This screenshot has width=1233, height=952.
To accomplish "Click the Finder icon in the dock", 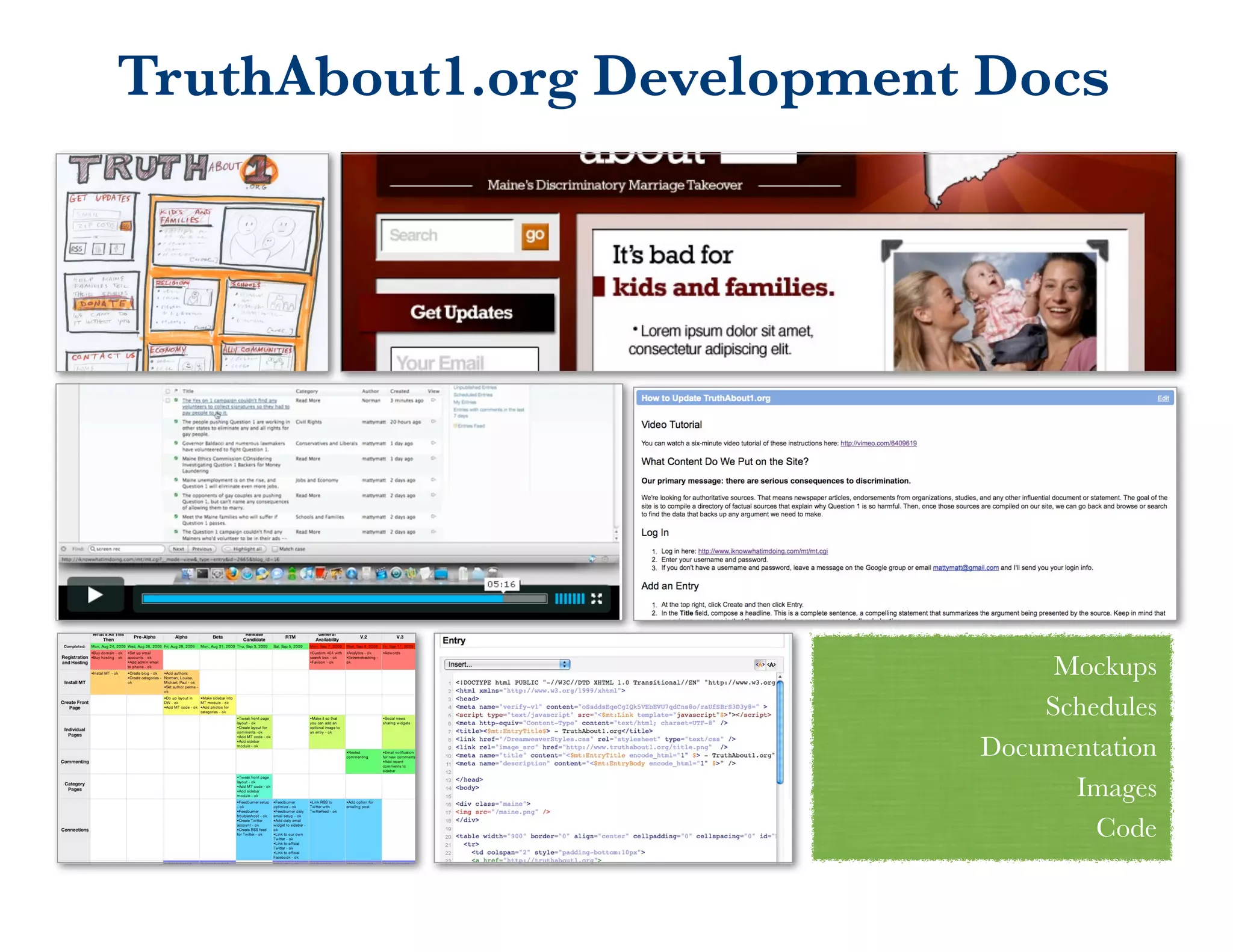I will point(187,573).
